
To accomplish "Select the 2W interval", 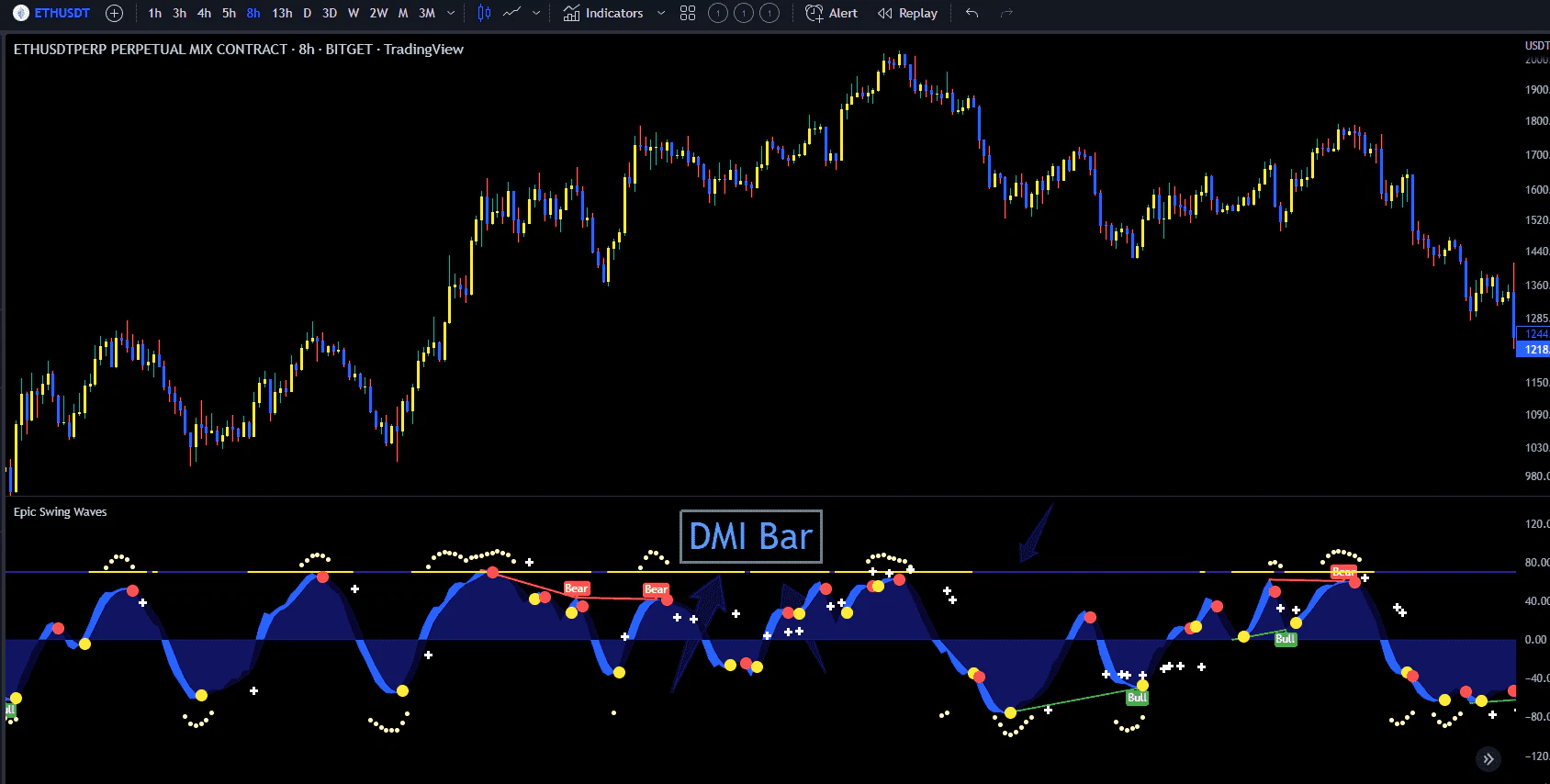I will click(x=378, y=13).
